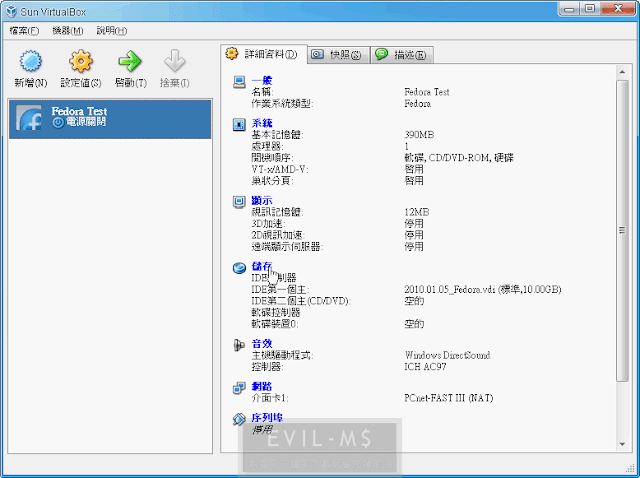Click the 音效 section speaker icon

[239, 345]
